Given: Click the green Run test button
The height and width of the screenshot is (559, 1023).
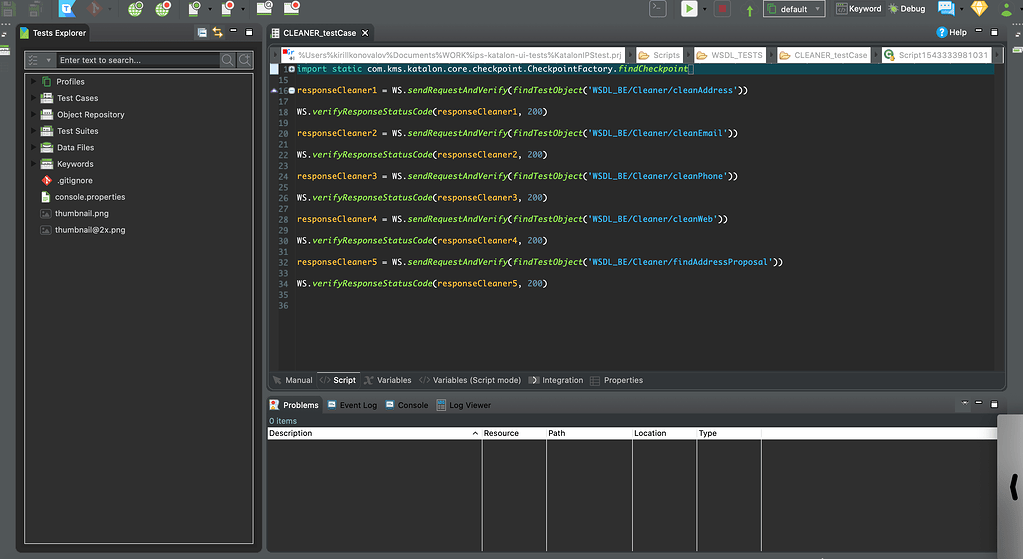Looking at the screenshot, I should 689,9.
